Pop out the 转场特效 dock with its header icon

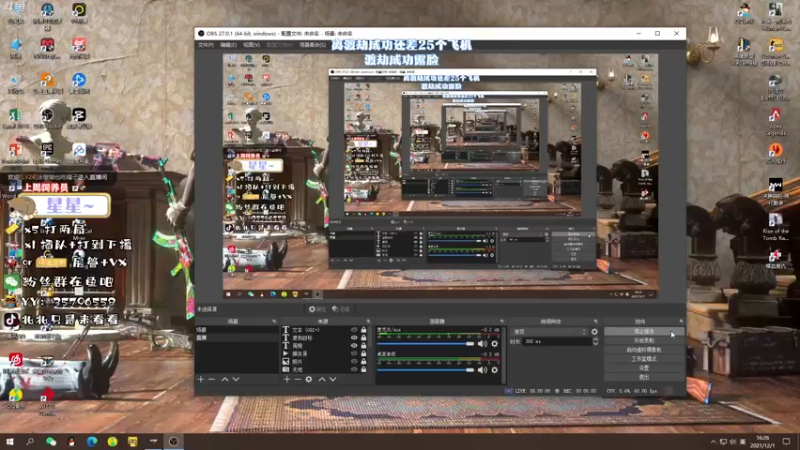[595, 321]
